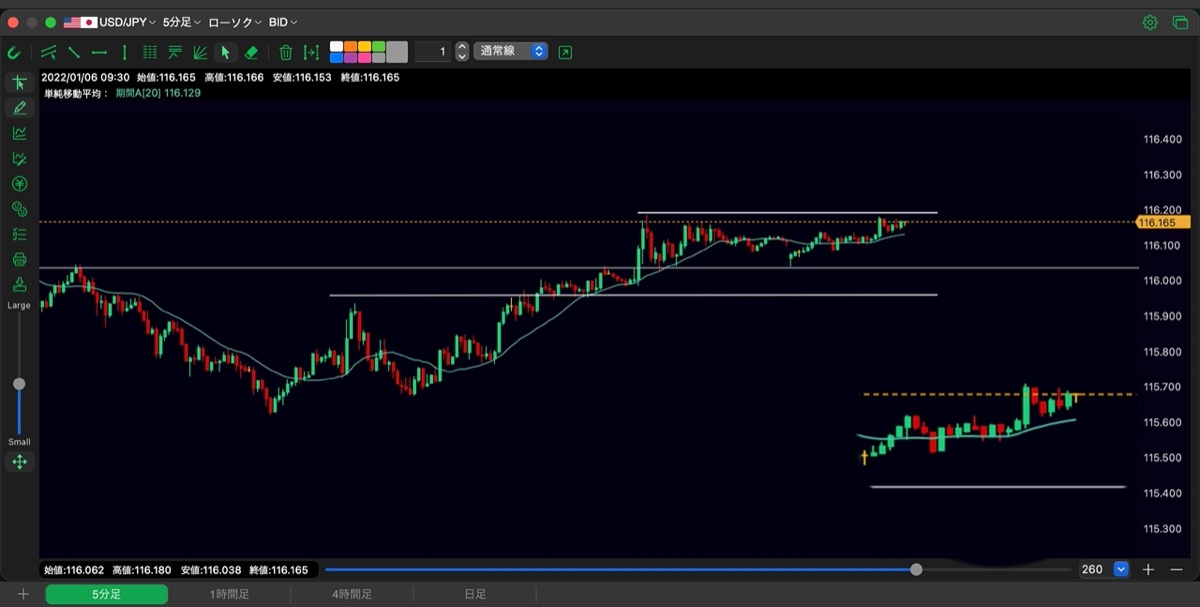Click the magnet snap icon
1200x607 pixels.
click(x=14, y=52)
